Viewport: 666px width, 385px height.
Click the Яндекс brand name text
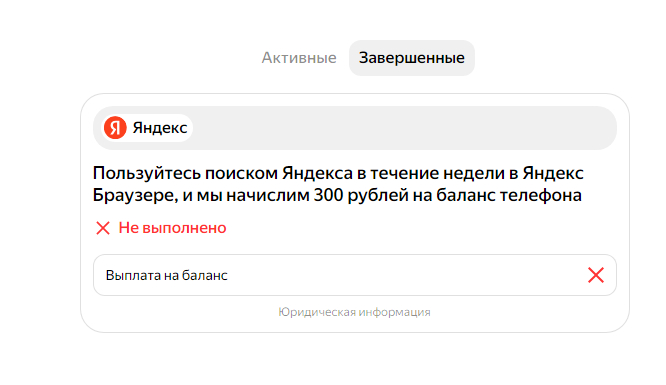click(160, 128)
